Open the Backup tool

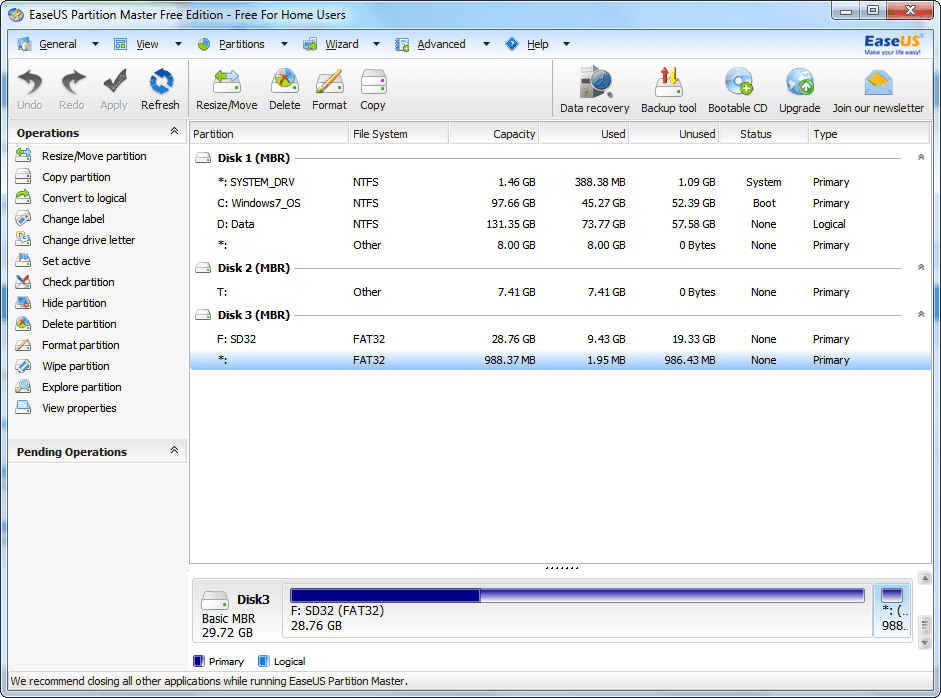click(669, 82)
